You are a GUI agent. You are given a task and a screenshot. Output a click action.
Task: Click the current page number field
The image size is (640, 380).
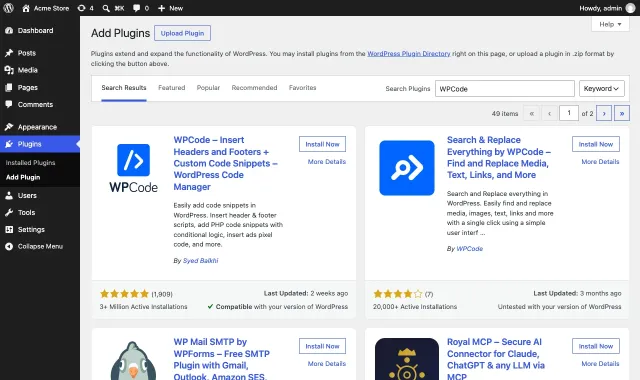tap(569, 113)
